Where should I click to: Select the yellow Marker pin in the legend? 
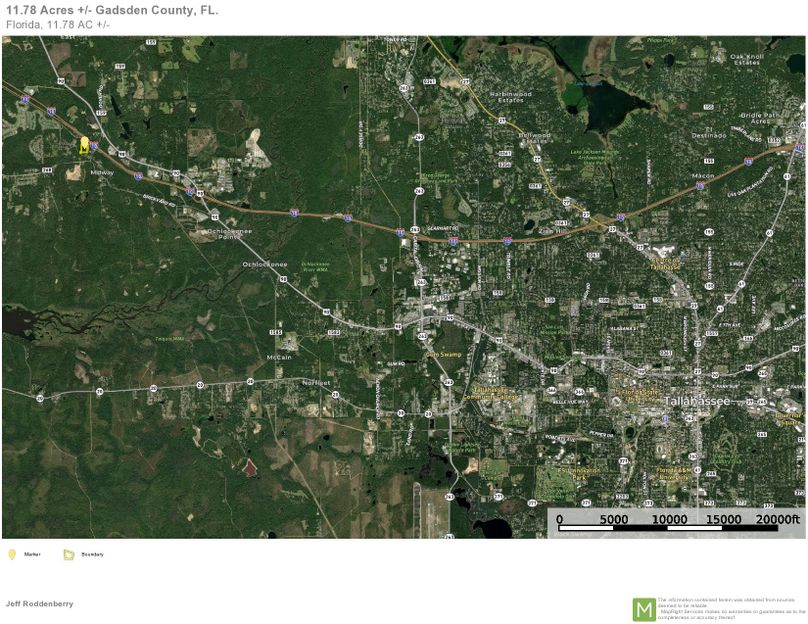[x=12, y=553]
